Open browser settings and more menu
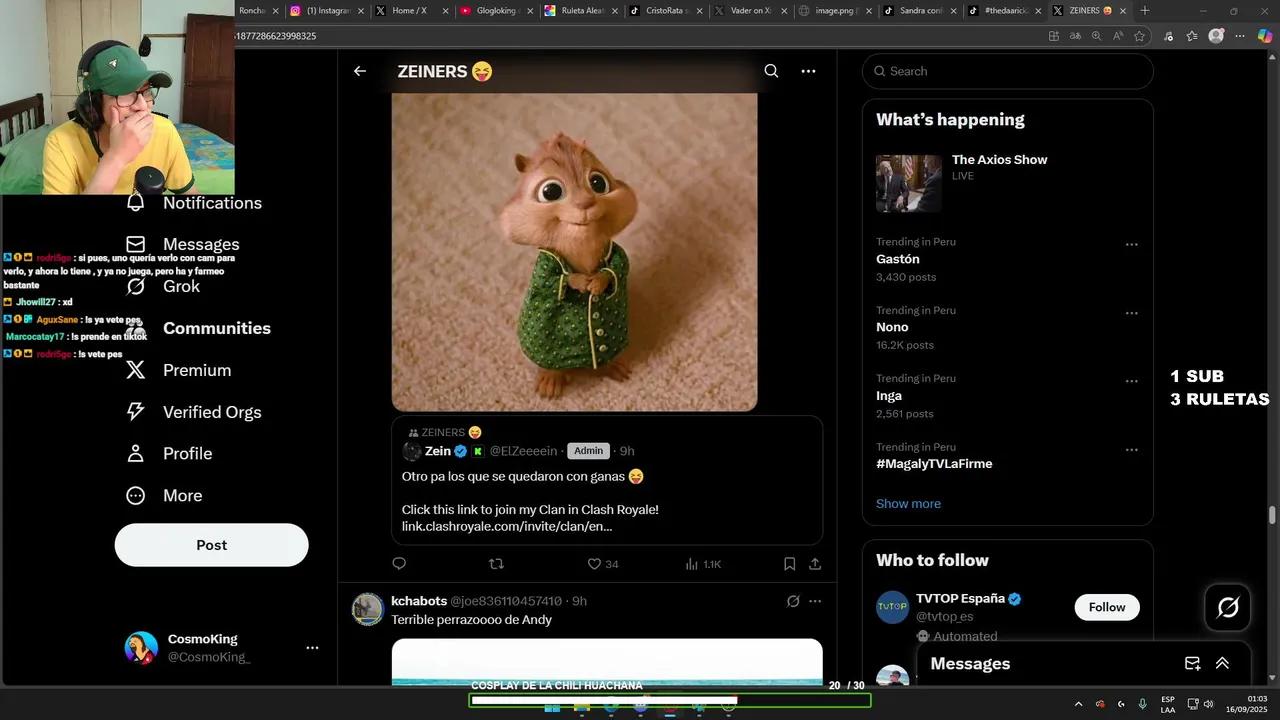1280x720 pixels. (x=1240, y=36)
